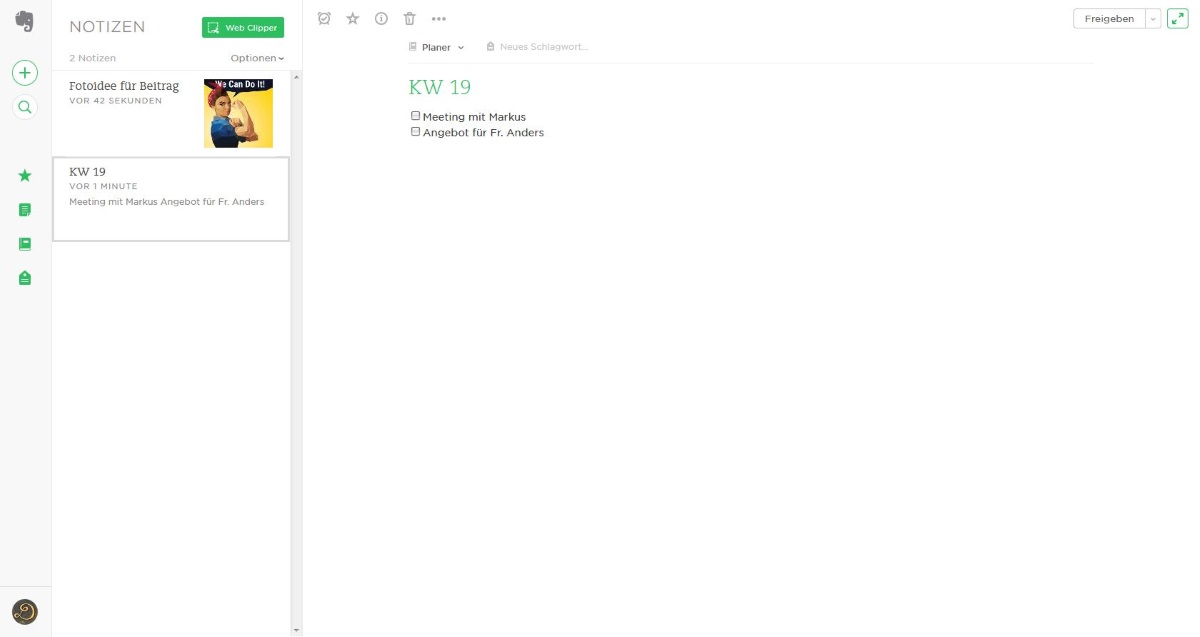Click the 2 Notizen count label
The height and width of the screenshot is (637, 1200).
click(92, 58)
